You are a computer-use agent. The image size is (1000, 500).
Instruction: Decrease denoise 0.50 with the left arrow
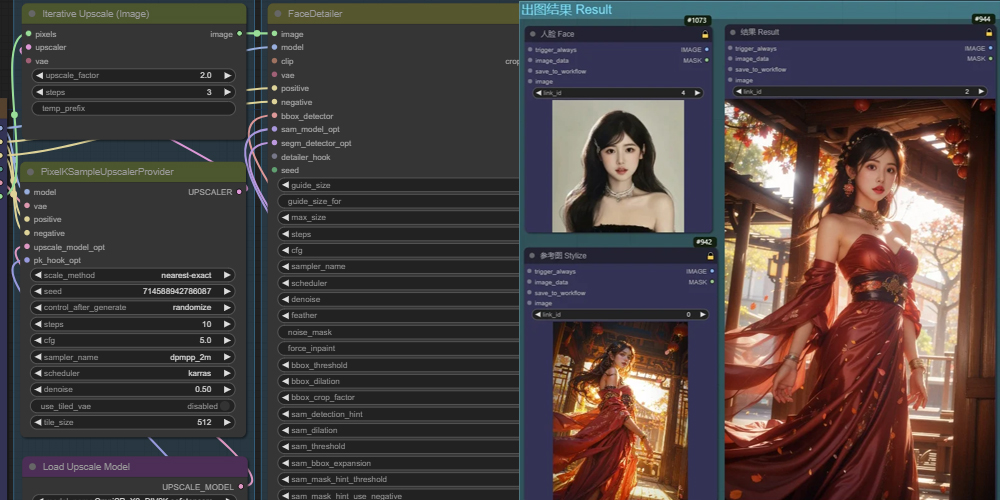coord(38,389)
